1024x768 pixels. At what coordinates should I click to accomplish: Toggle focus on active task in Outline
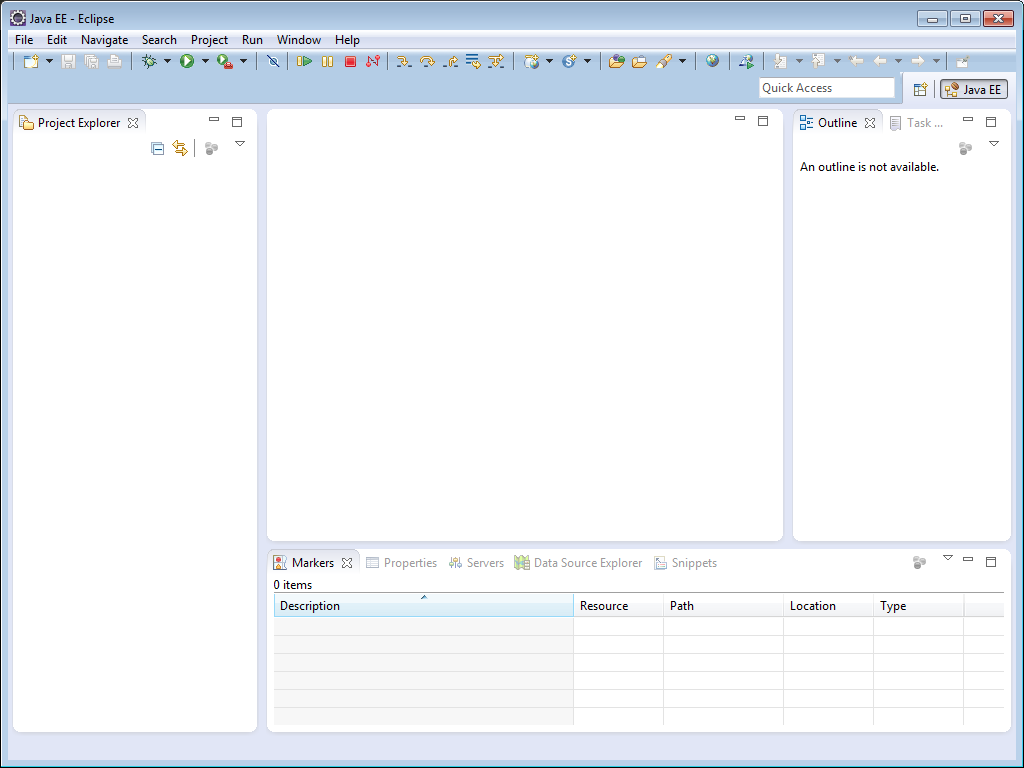coord(965,149)
